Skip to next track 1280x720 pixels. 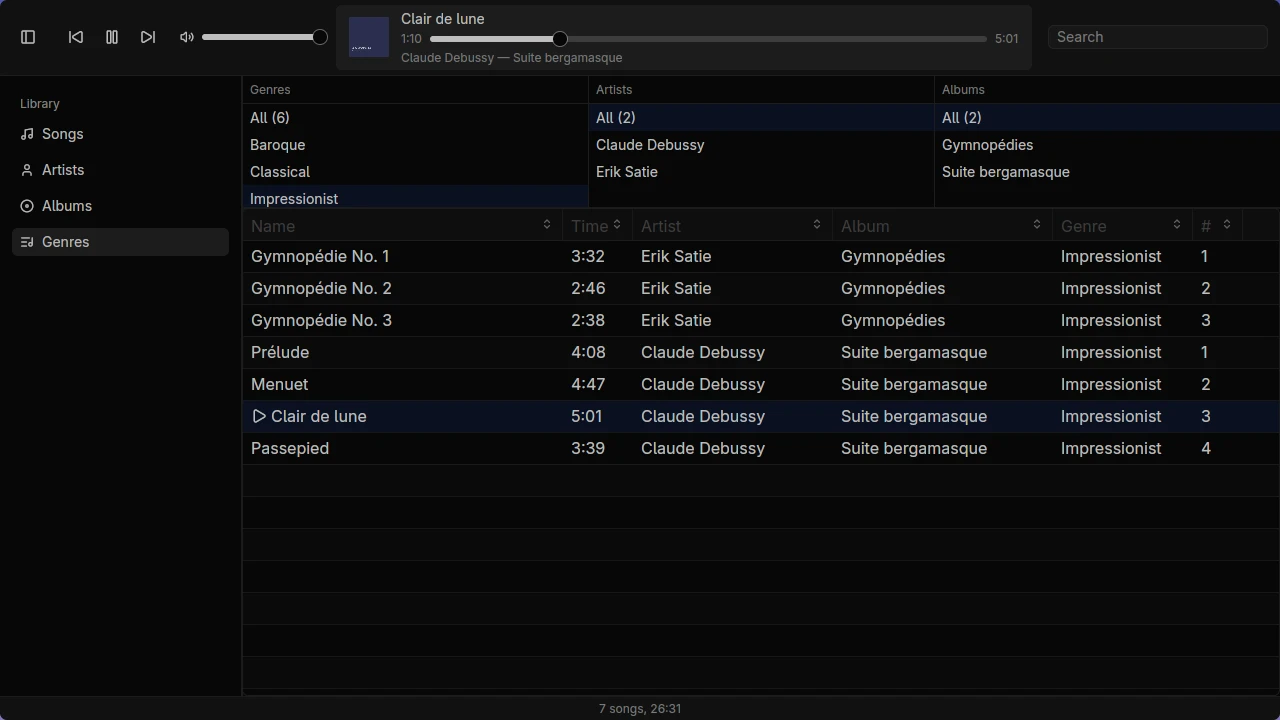pos(148,37)
